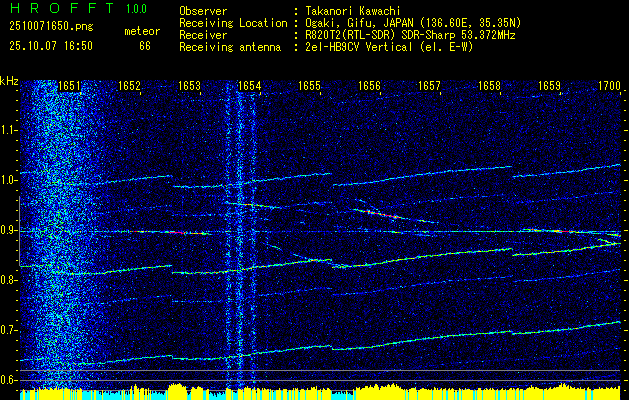This screenshot has width=629, height=400.
Task: Click the 1655 time marker
Action: pos(310,86)
